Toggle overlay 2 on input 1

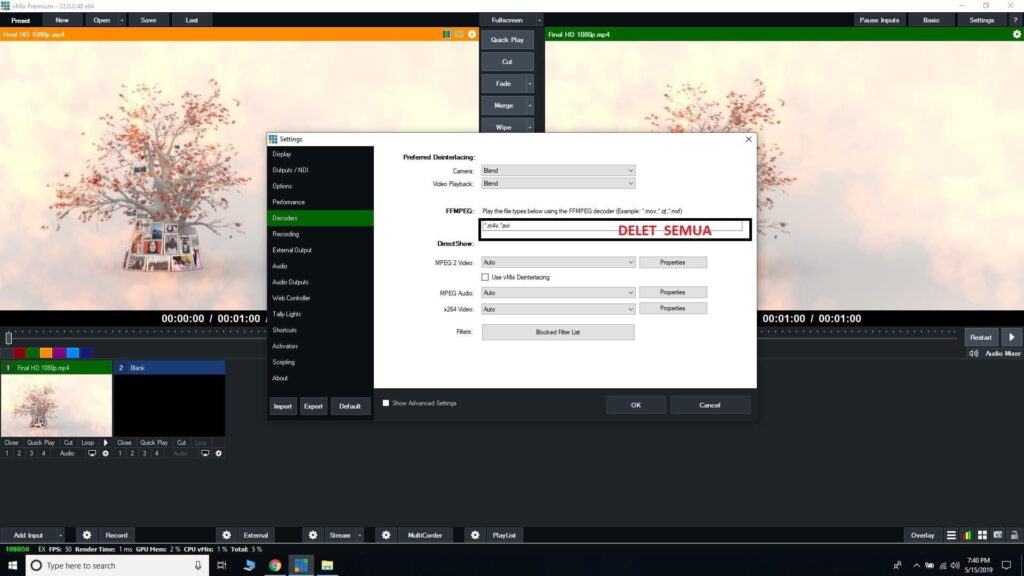tap(19, 453)
